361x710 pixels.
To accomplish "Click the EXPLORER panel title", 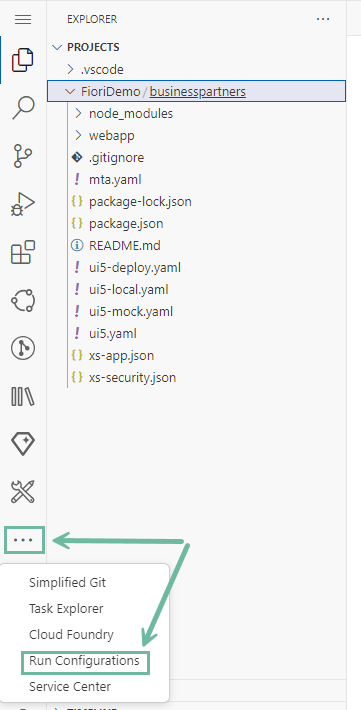I will coord(92,19).
